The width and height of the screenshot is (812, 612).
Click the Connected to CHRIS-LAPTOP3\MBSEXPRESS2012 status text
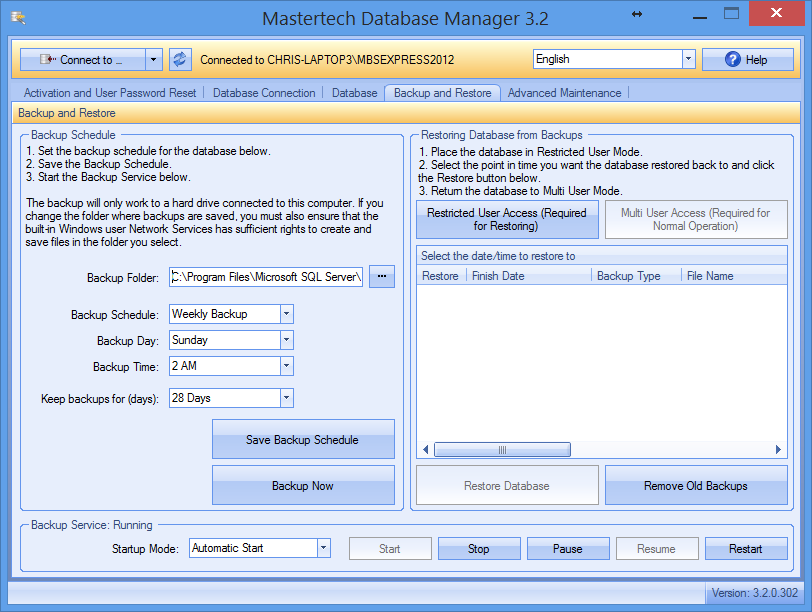(327, 60)
